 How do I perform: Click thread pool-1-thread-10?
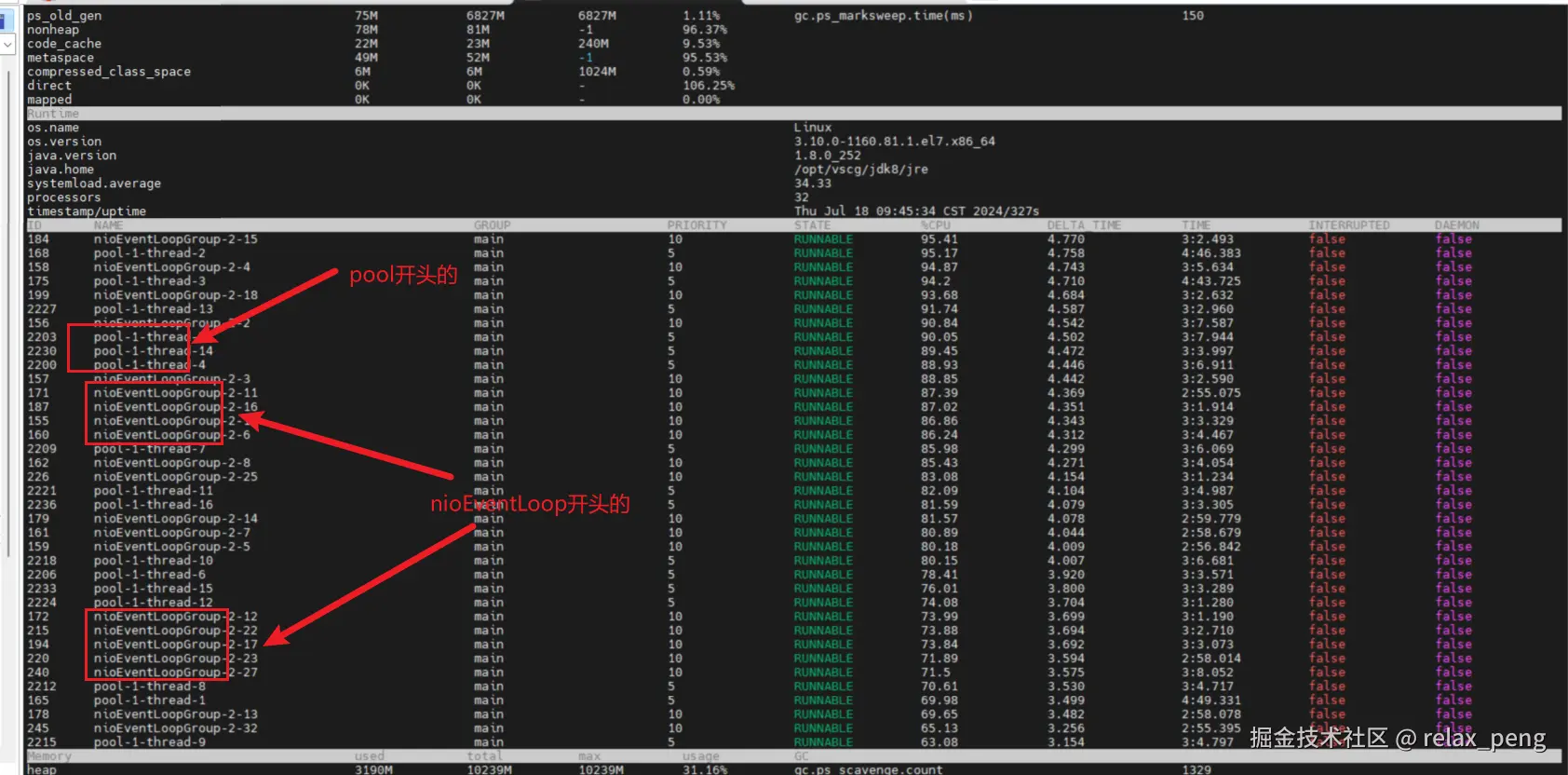click(153, 561)
